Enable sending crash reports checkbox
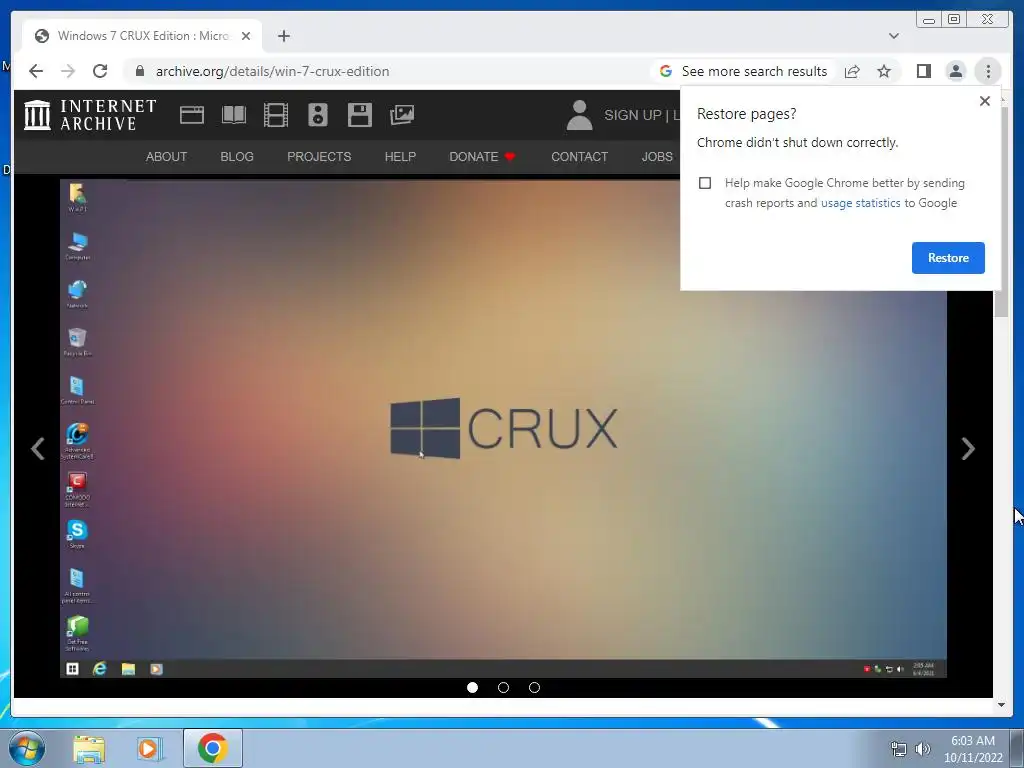The height and width of the screenshot is (768, 1024). click(x=705, y=183)
